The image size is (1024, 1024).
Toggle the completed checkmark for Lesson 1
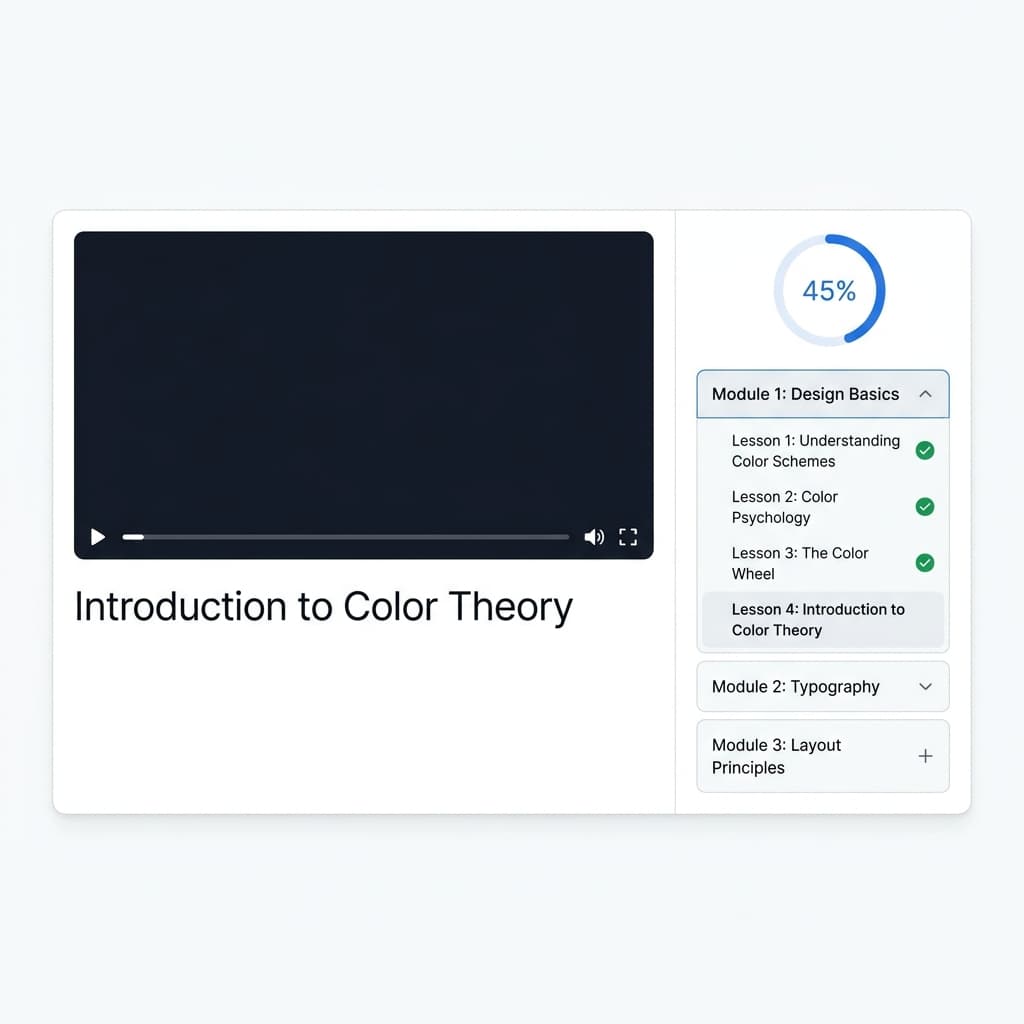coord(925,451)
